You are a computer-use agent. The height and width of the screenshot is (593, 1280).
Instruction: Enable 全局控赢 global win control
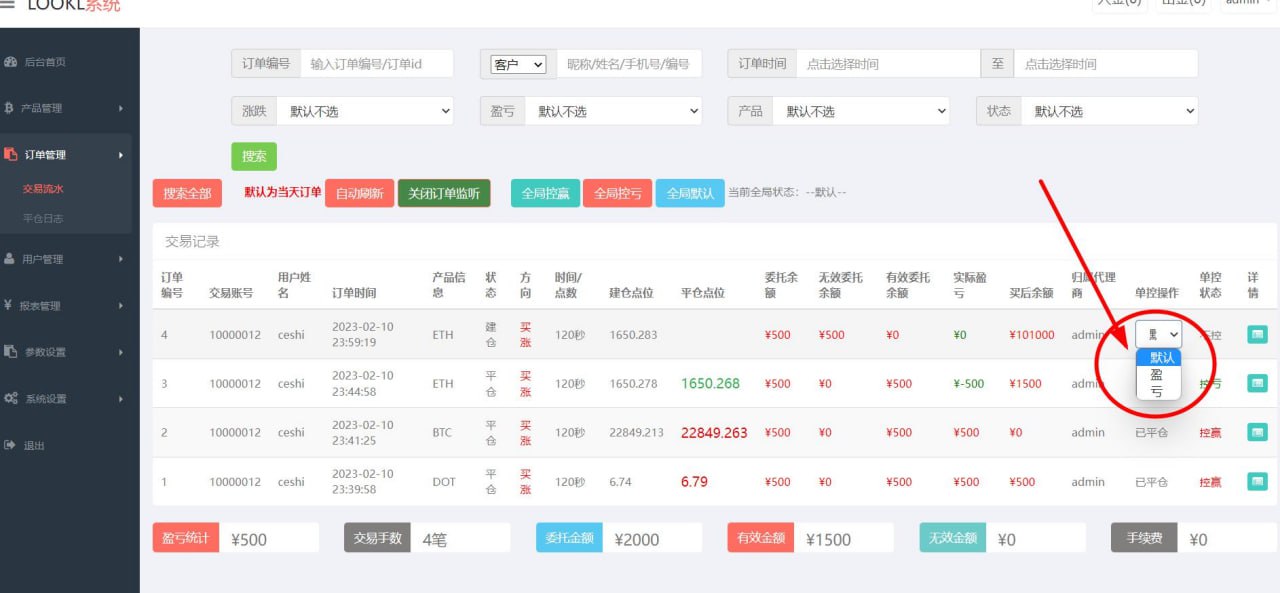point(545,193)
